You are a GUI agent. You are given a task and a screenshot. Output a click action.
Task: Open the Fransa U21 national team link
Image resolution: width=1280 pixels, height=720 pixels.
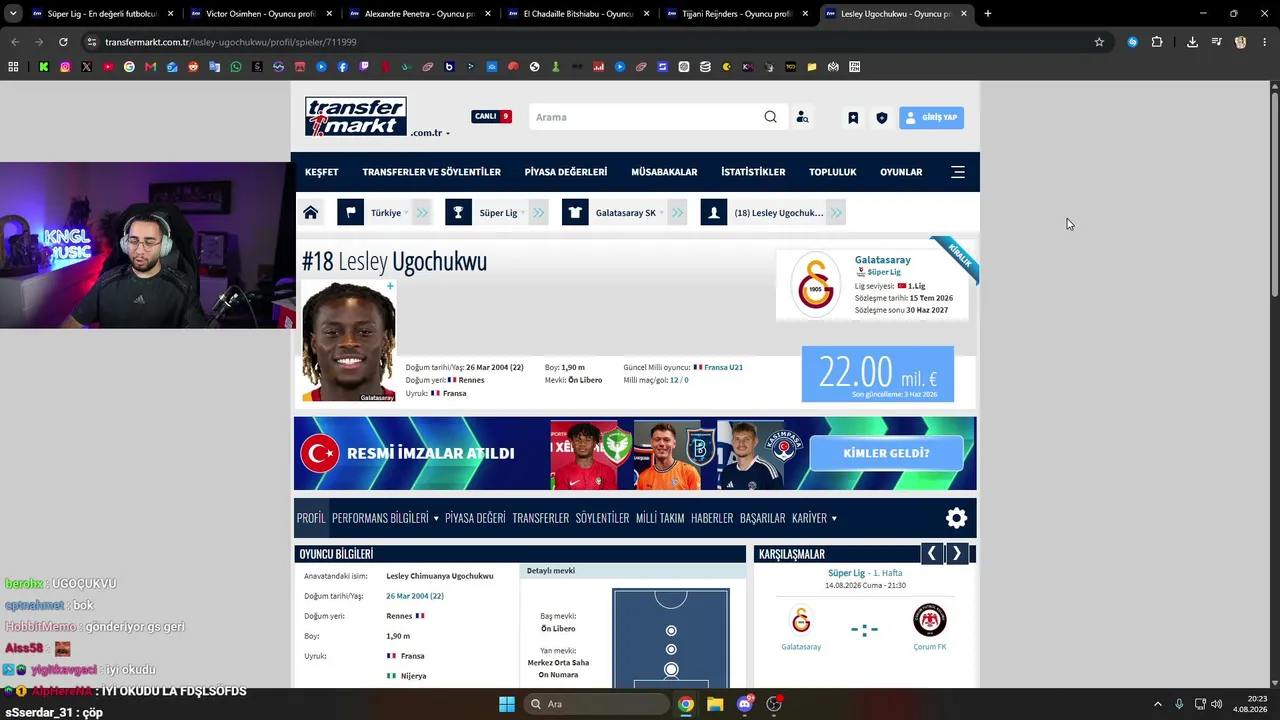coord(722,367)
